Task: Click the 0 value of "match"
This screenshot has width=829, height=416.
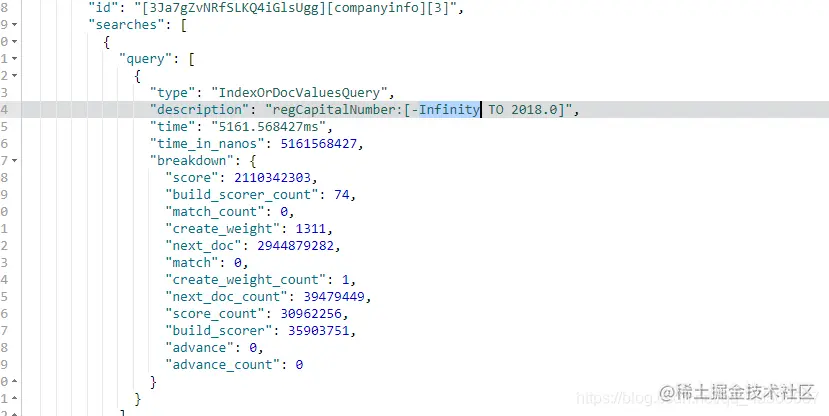Action: point(238,262)
